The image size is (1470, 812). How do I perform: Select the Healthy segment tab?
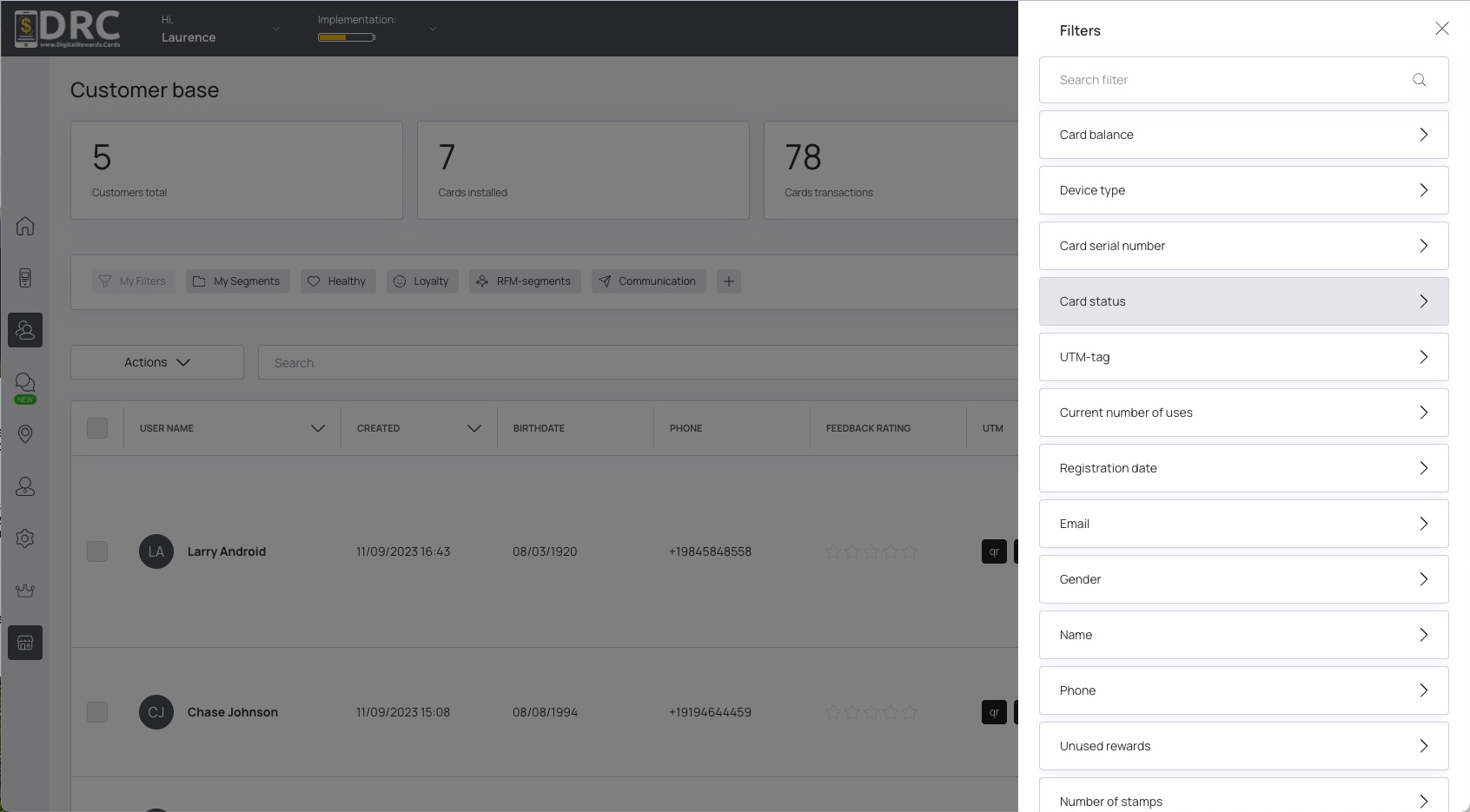click(x=338, y=281)
